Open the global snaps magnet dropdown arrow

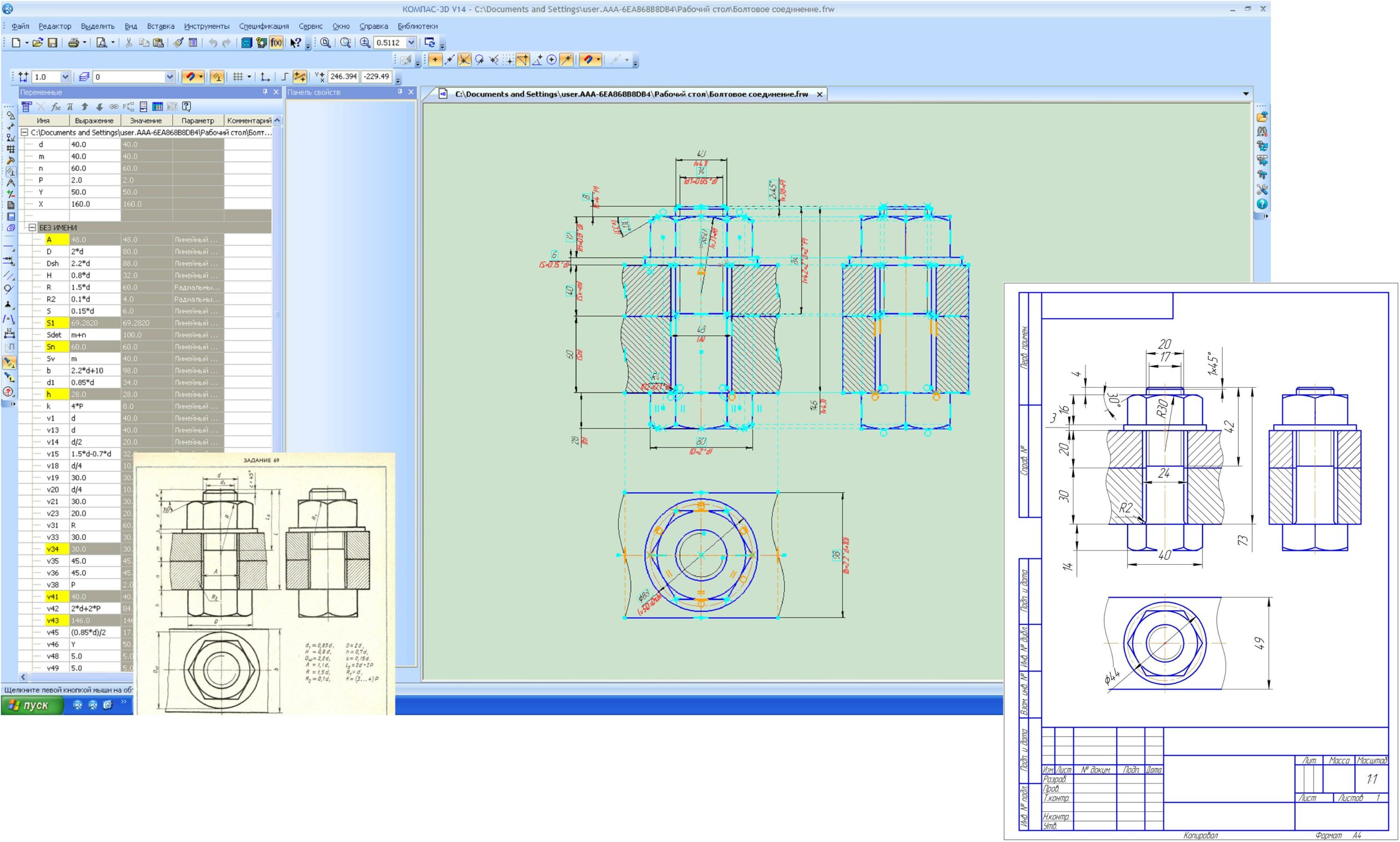[201, 77]
